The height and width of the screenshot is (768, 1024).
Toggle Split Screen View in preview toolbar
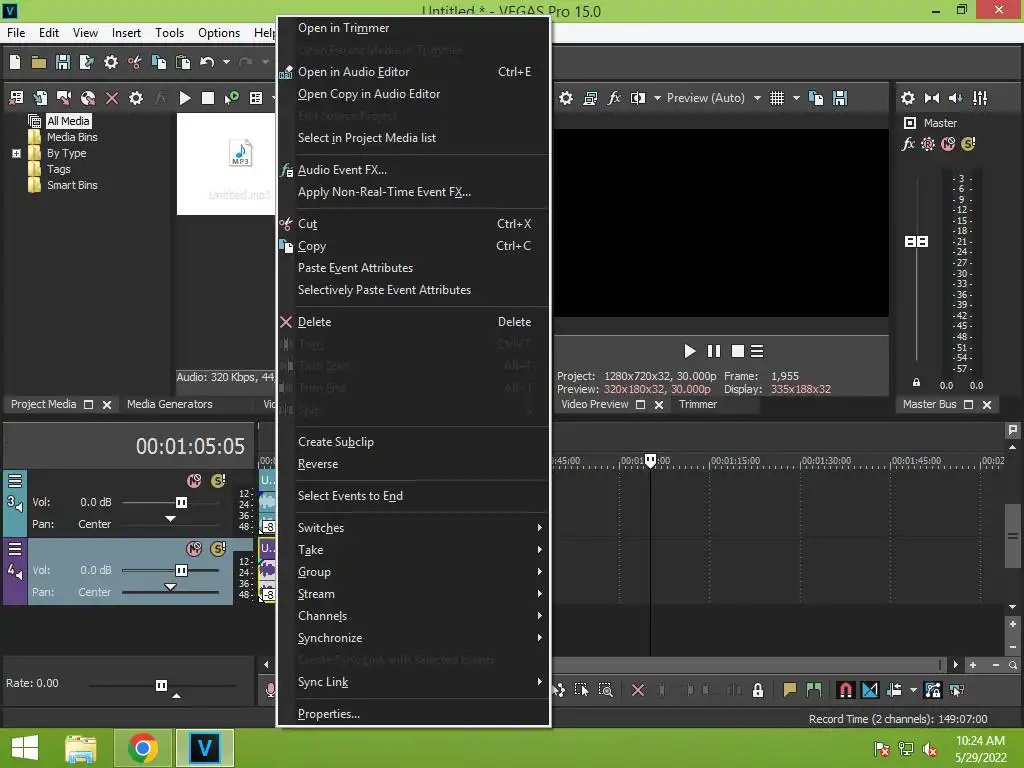(x=637, y=98)
